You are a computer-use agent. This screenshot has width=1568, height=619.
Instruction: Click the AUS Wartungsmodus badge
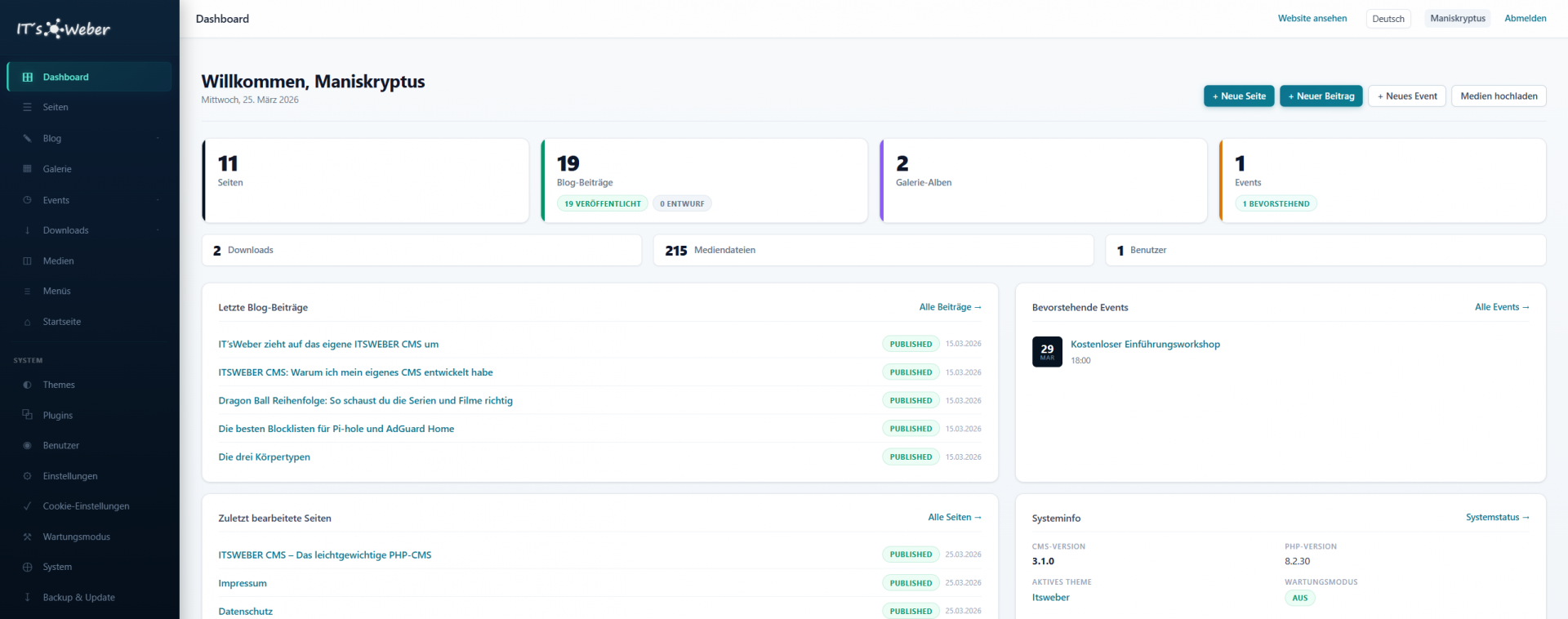[1299, 598]
